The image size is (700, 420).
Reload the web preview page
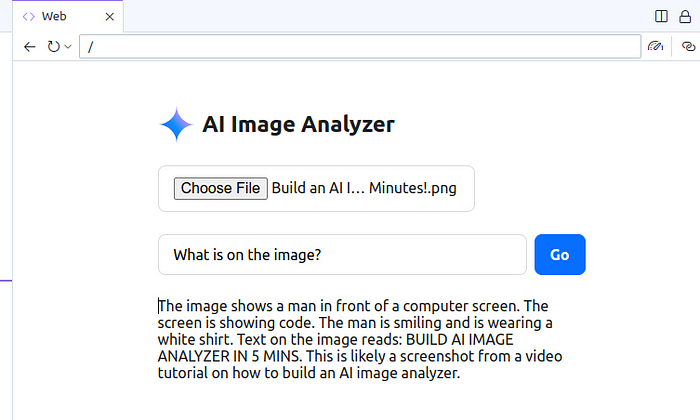(x=54, y=46)
